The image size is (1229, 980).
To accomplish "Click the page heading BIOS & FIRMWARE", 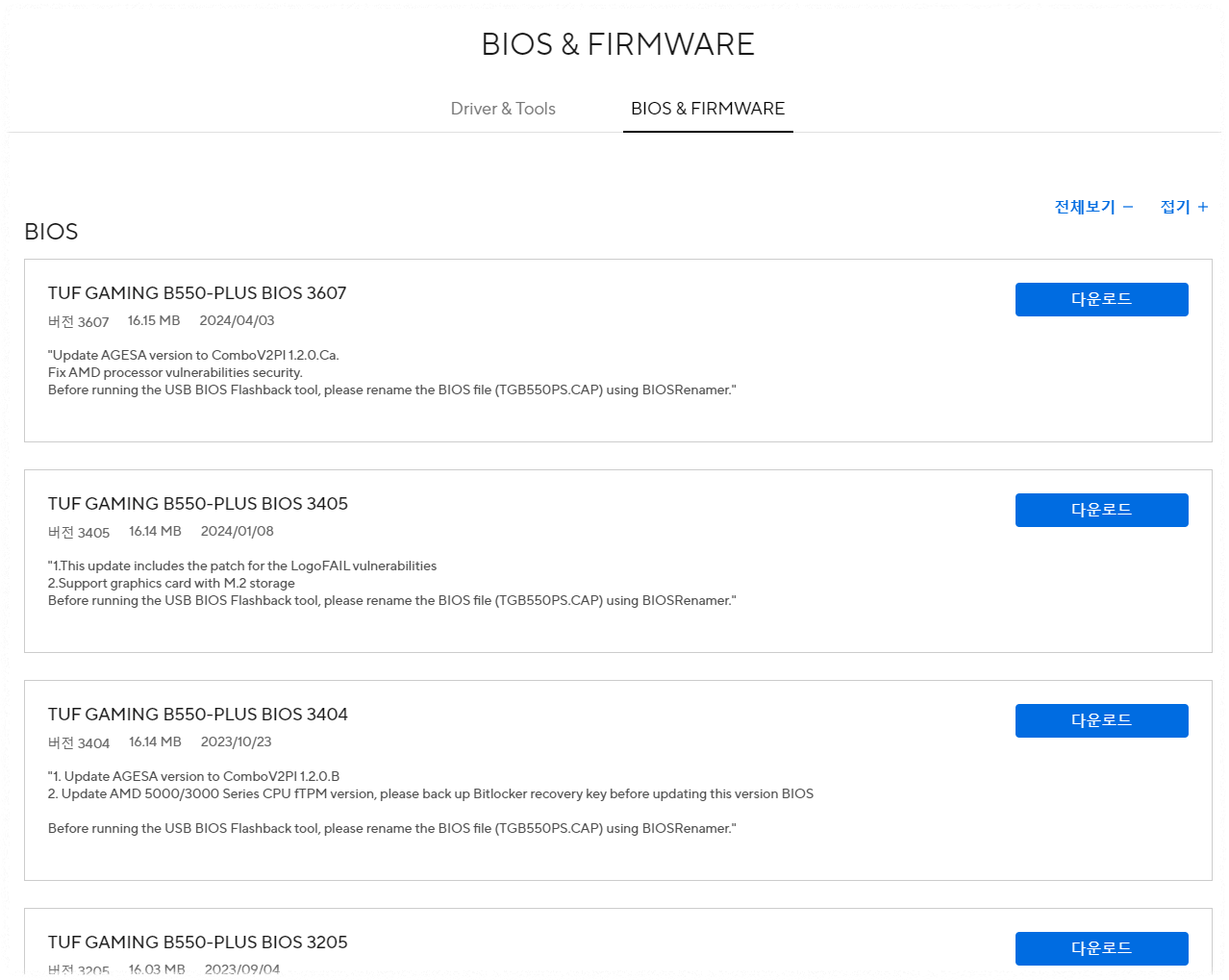I will click(x=618, y=44).
